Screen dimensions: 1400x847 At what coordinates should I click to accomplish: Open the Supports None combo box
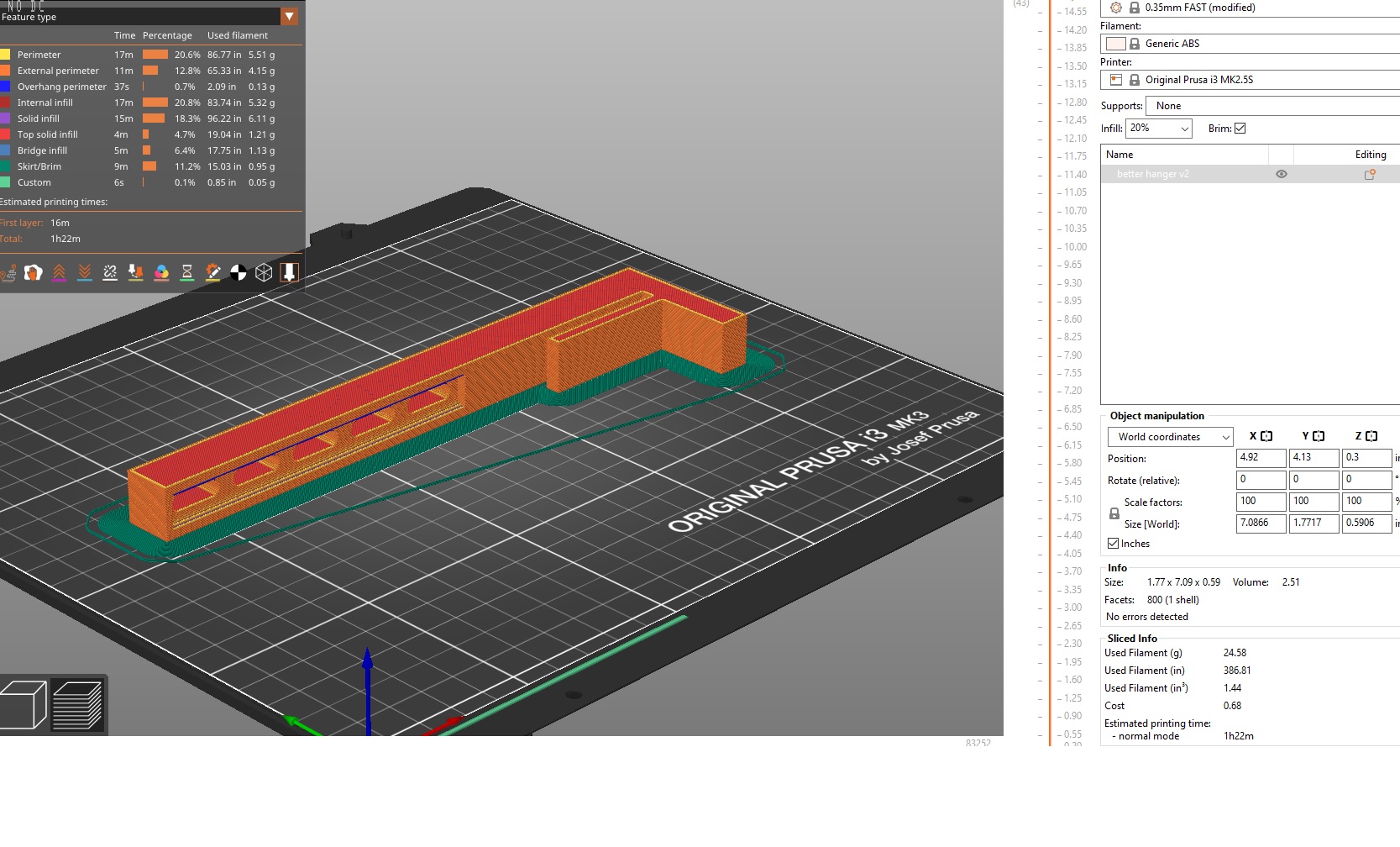(1272, 106)
